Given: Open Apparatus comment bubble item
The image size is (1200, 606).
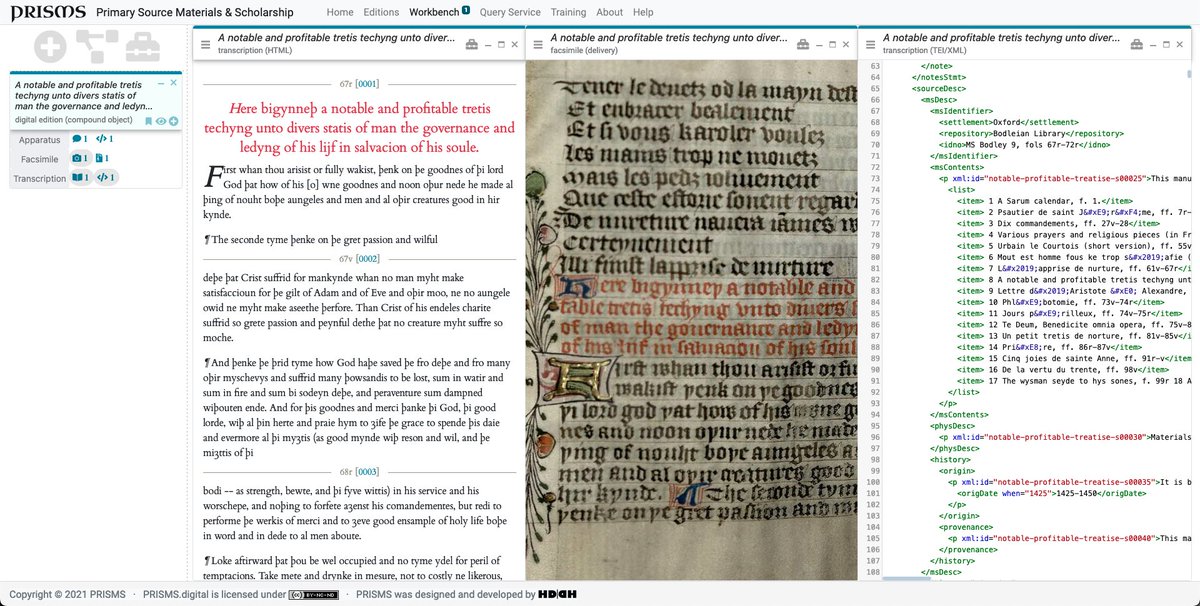Looking at the screenshot, I should [x=80, y=139].
